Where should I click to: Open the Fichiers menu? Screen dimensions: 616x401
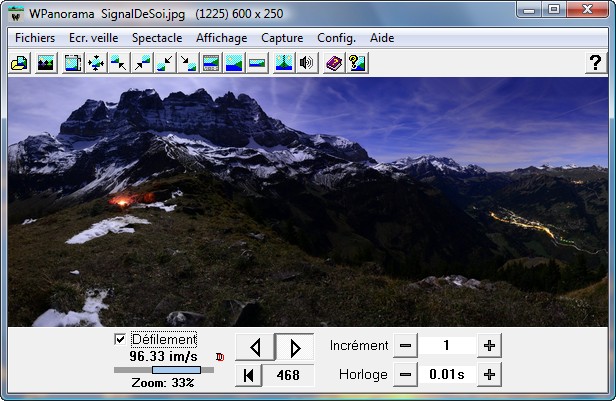click(35, 38)
